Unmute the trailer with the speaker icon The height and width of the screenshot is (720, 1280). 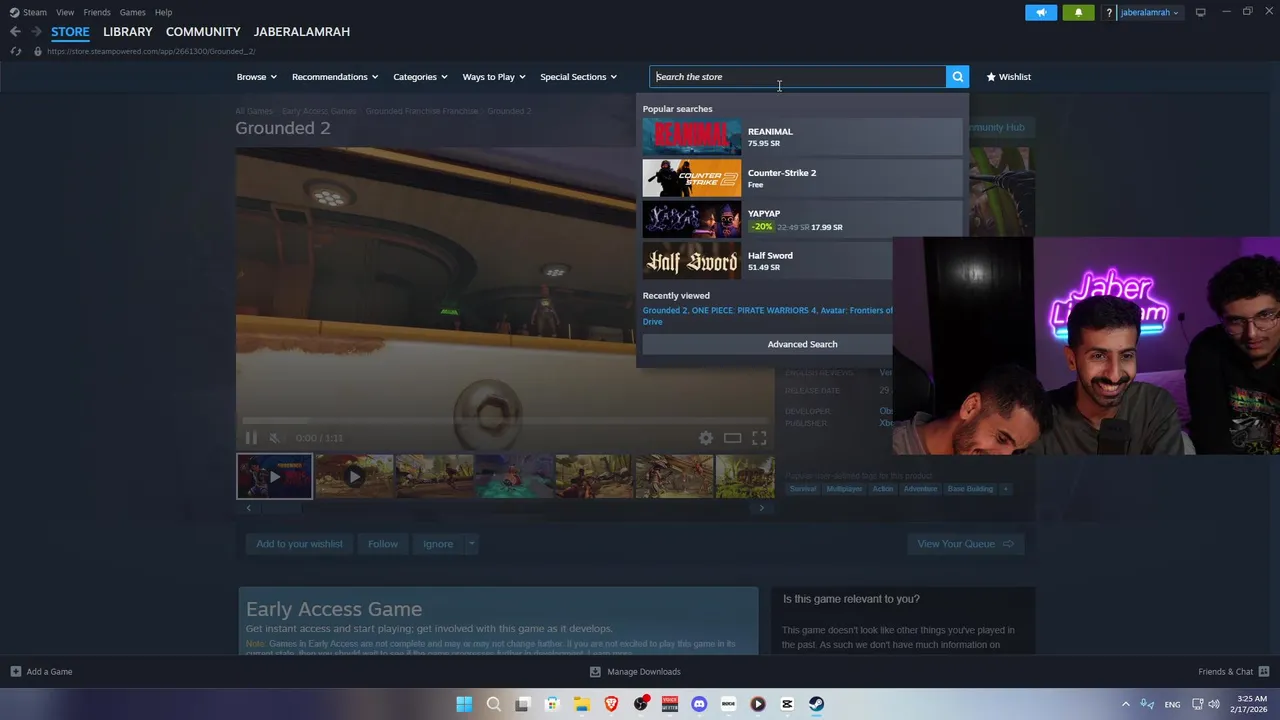point(275,438)
